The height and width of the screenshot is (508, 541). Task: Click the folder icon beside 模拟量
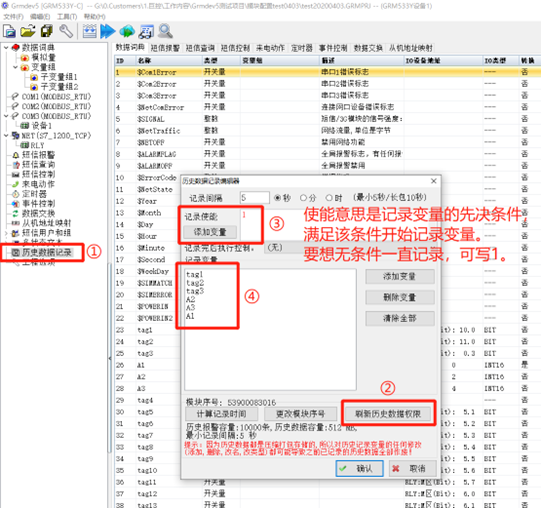[x=25, y=57]
